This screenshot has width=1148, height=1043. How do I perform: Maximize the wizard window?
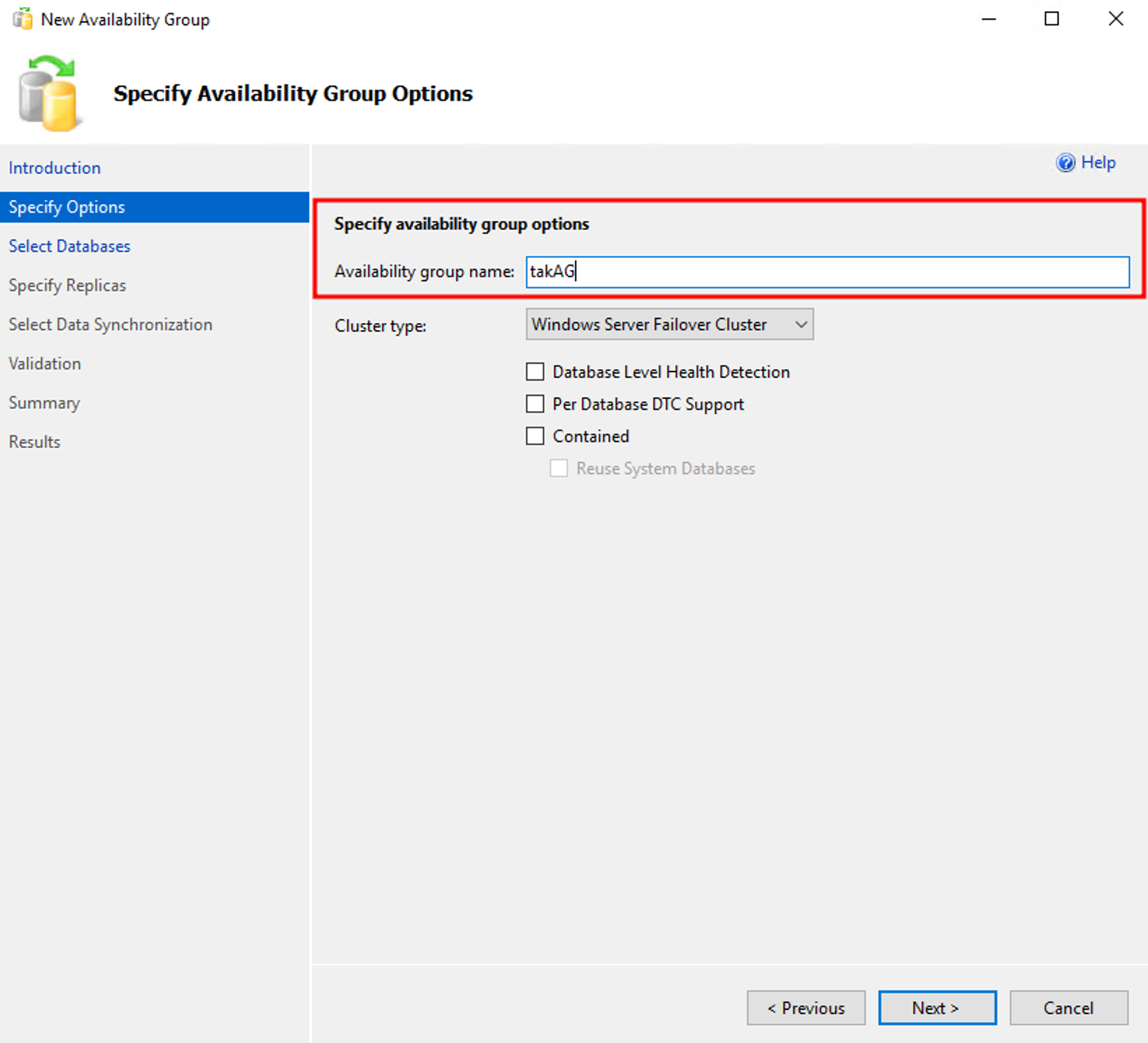point(1052,19)
